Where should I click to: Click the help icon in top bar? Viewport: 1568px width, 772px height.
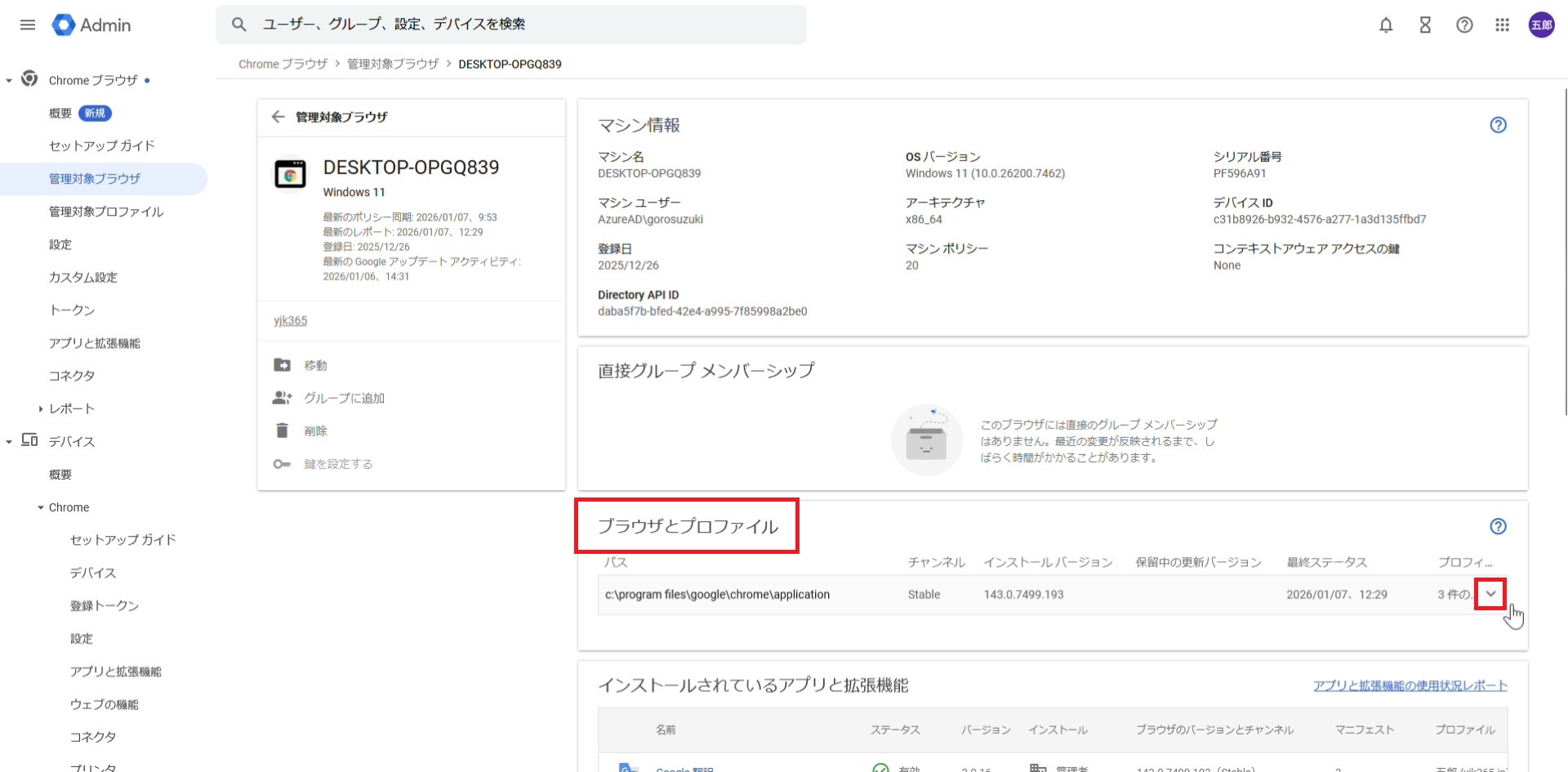[x=1464, y=25]
